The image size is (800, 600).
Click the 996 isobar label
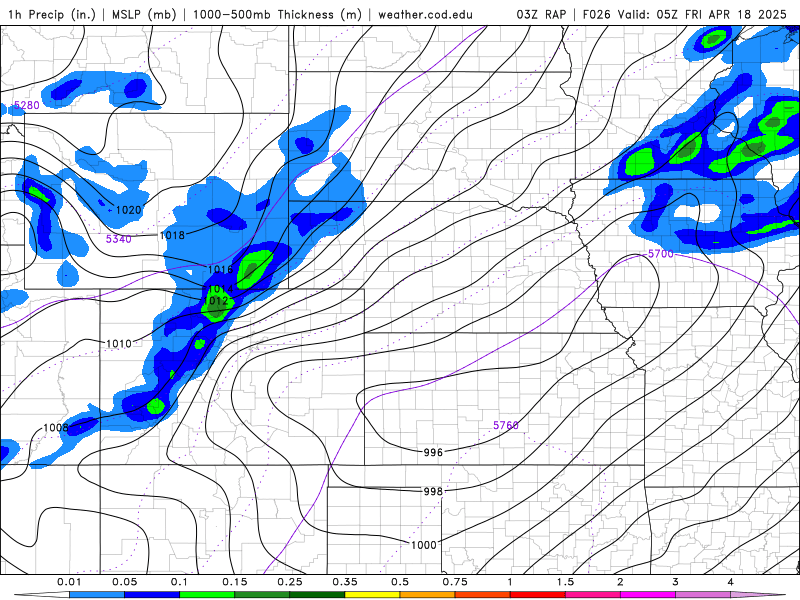point(433,452)
